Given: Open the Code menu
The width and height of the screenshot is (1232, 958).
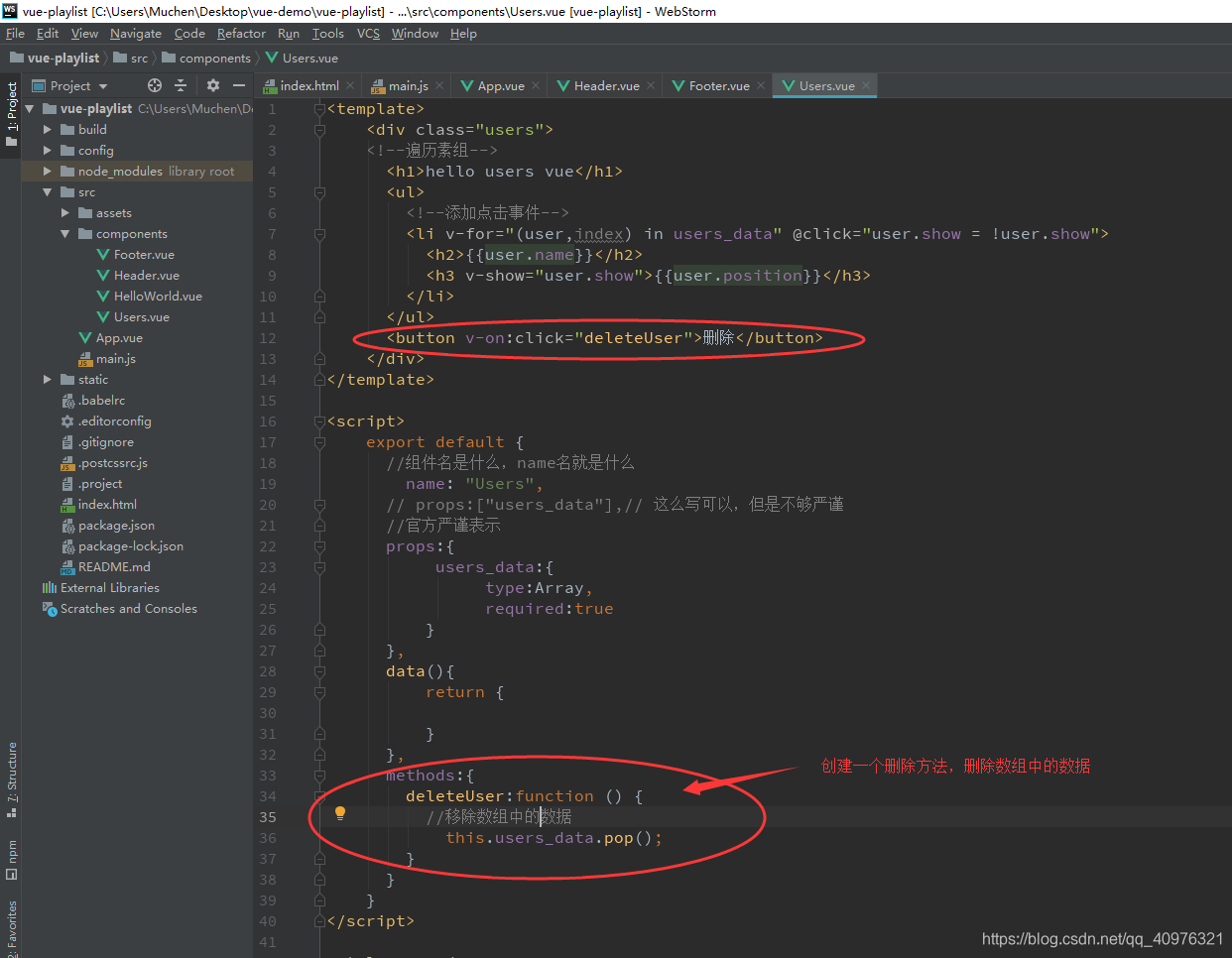Looking at the screenshot, I should click(189, 34).
